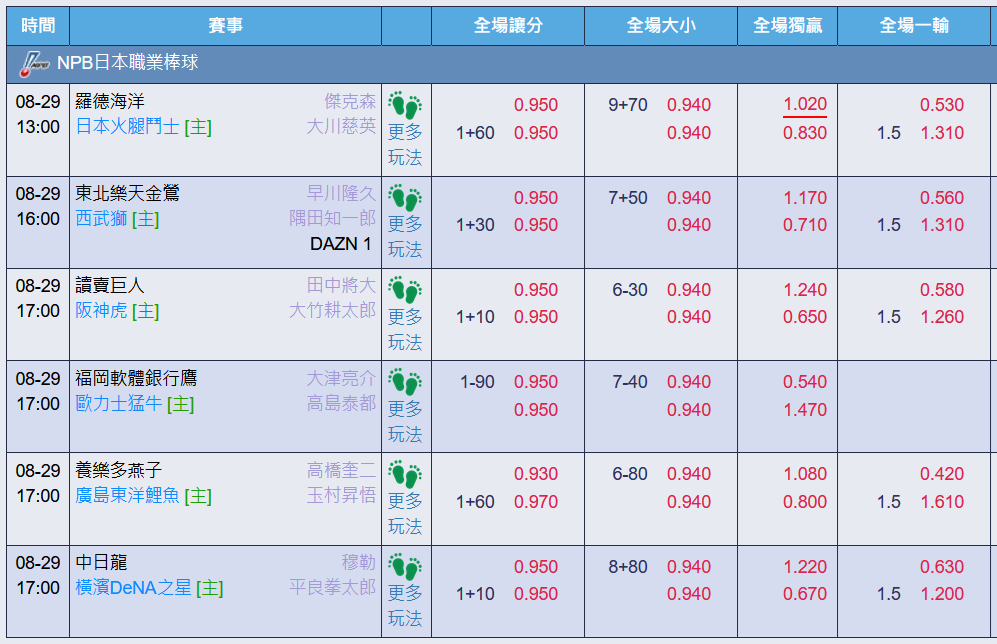Pick 0.710 moneyline odds for 西武獅
This screenshot has height=644, width=997.
pos(805,225)
